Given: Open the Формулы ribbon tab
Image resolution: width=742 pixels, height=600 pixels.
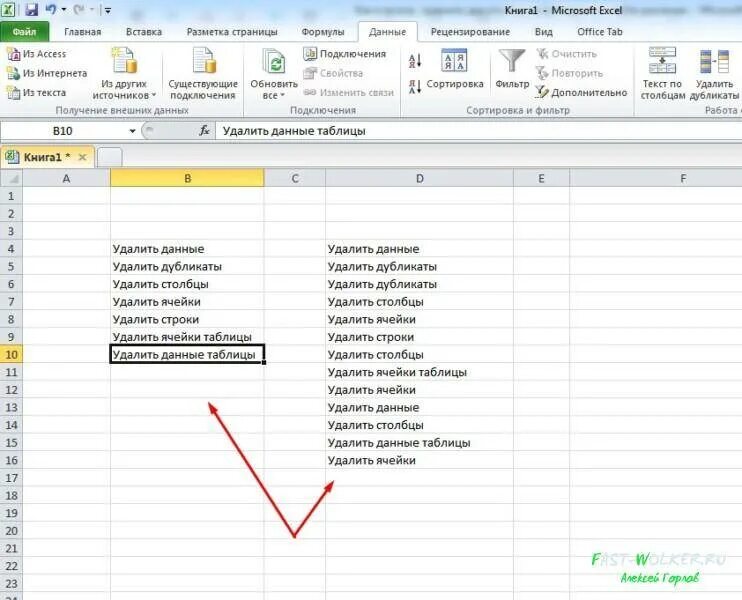Looking at the screenshot, I should (x=323, y=32).
